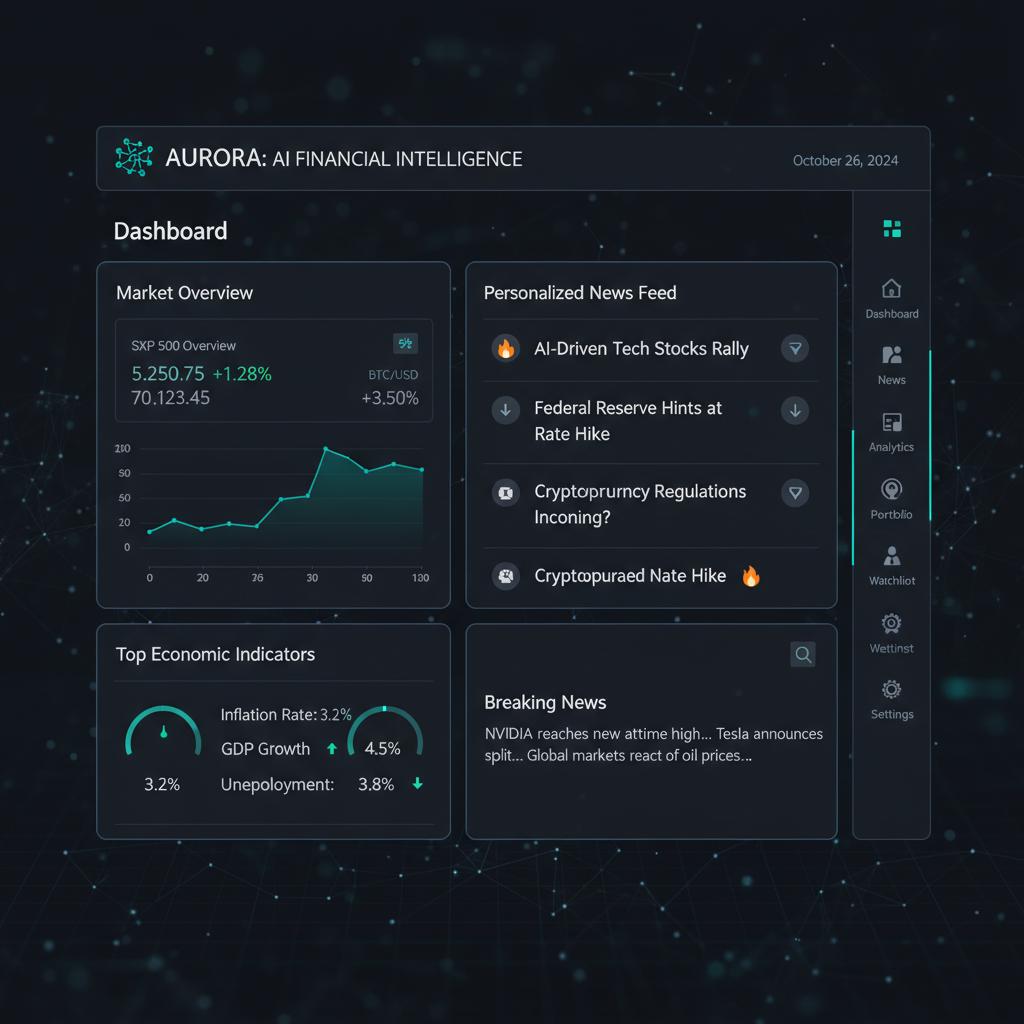The height and width of the screenshot is (1024, 1024).
Task: Click the Inflation Rate gauge dial
Action: point(163,733)
